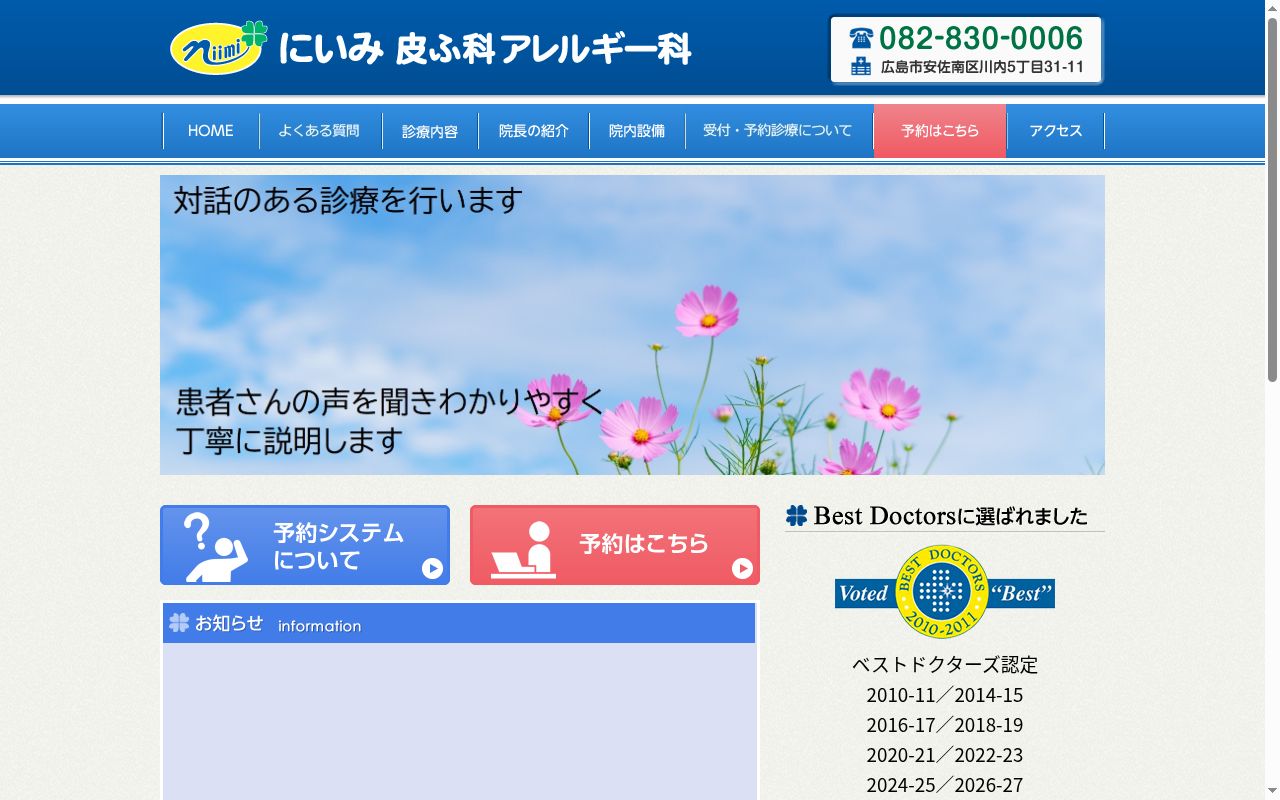This screenshot has height=800, width=1280.
Task: Click the blue 予約システムについて button
Action: [x=305, y=545]
